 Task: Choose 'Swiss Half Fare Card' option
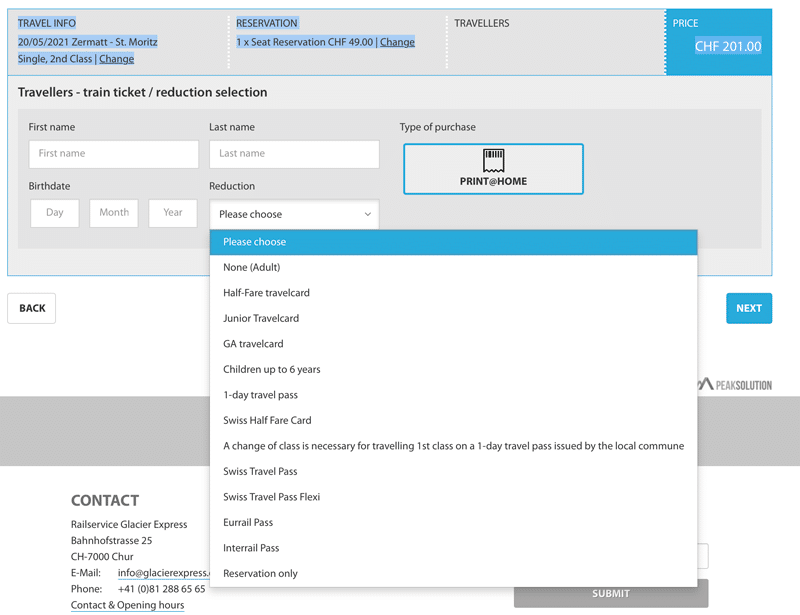453,421
